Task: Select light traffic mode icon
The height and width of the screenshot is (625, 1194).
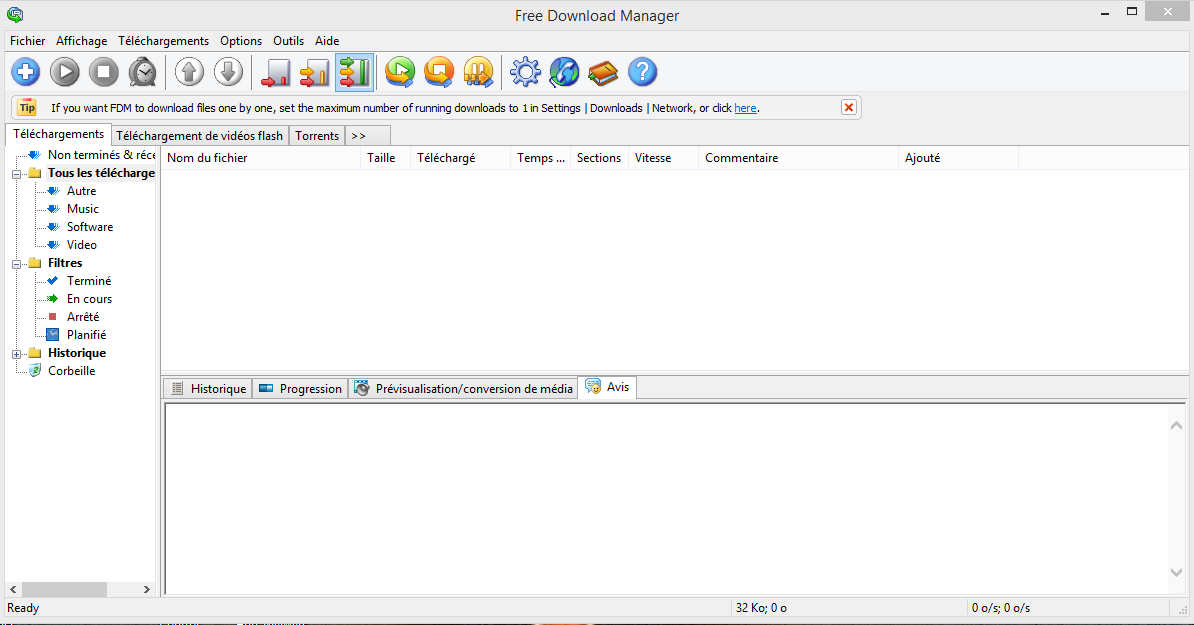Action: (276, 72)
